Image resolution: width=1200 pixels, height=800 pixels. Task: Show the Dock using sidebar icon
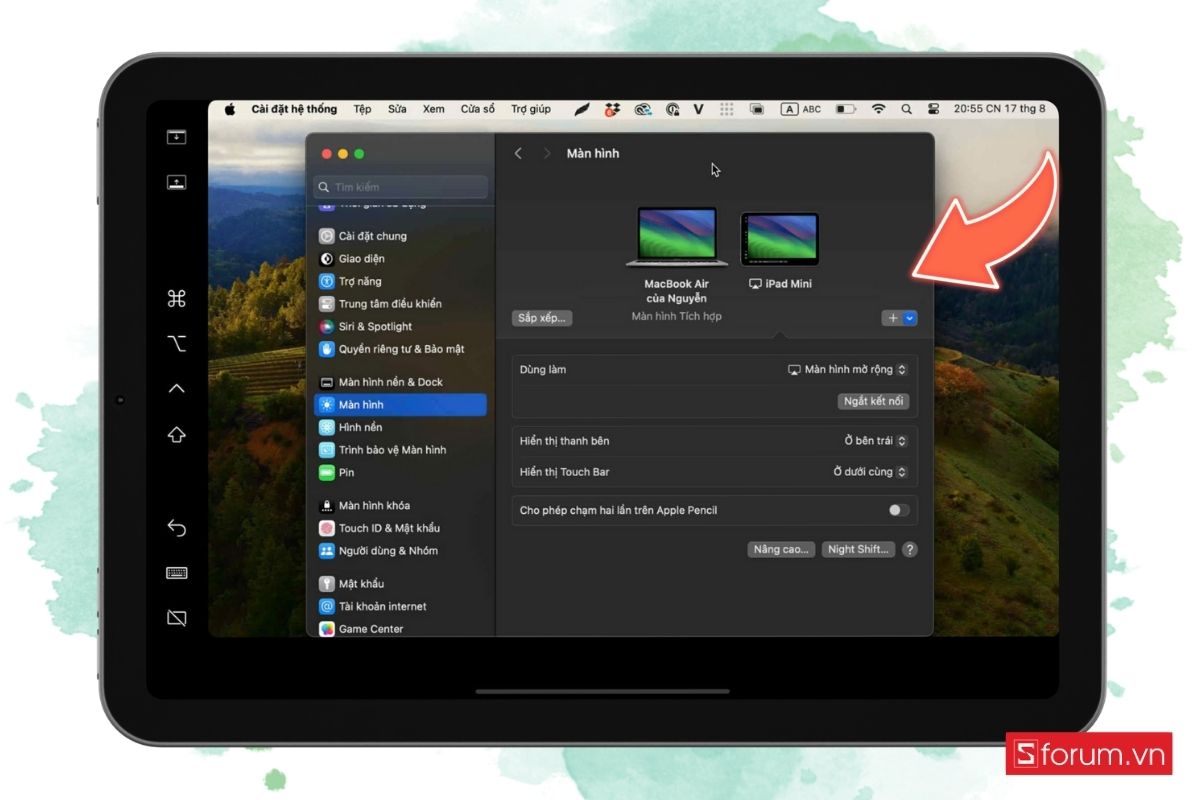(177, 183)
